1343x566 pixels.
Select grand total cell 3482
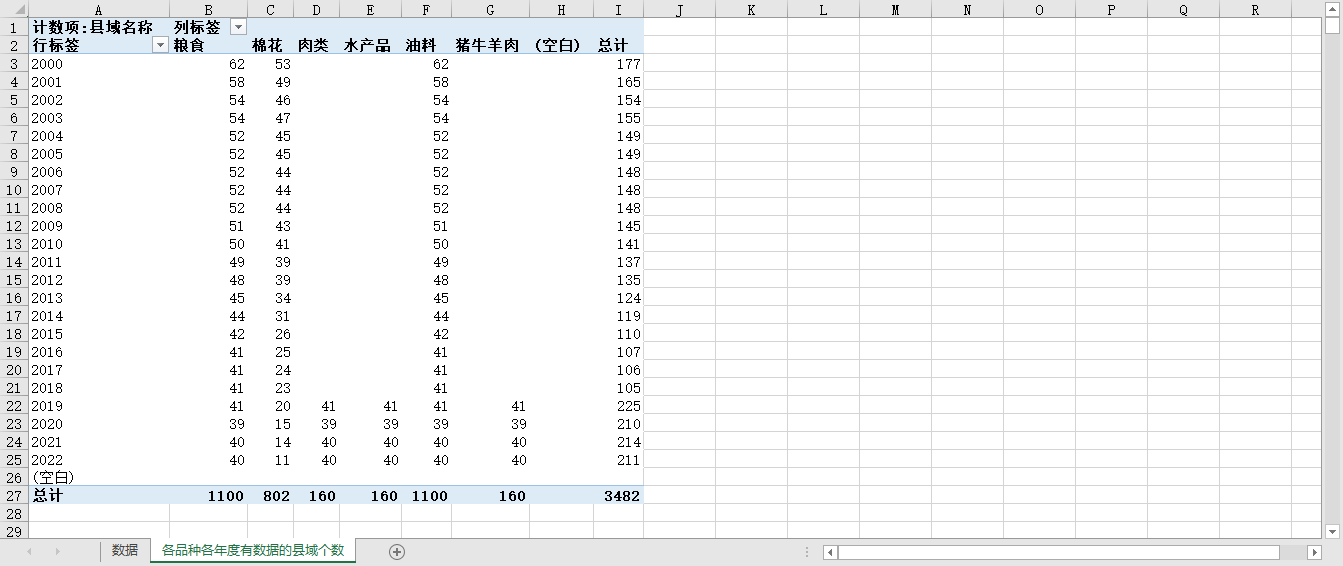[618, 495]
